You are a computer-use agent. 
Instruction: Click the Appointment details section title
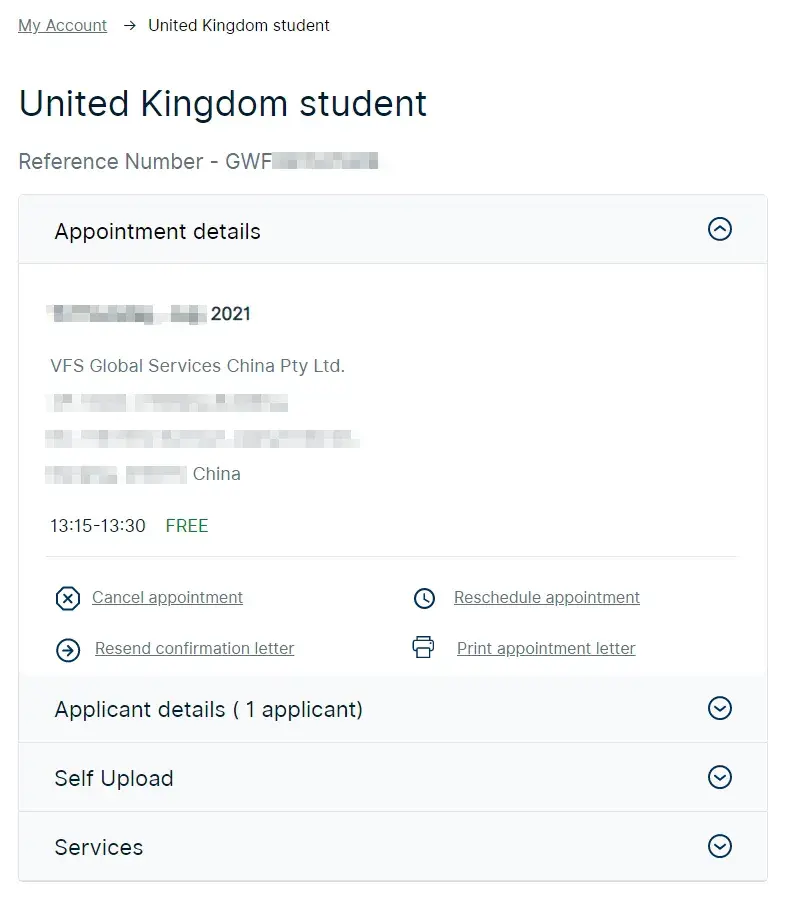(x=157, y=232)
